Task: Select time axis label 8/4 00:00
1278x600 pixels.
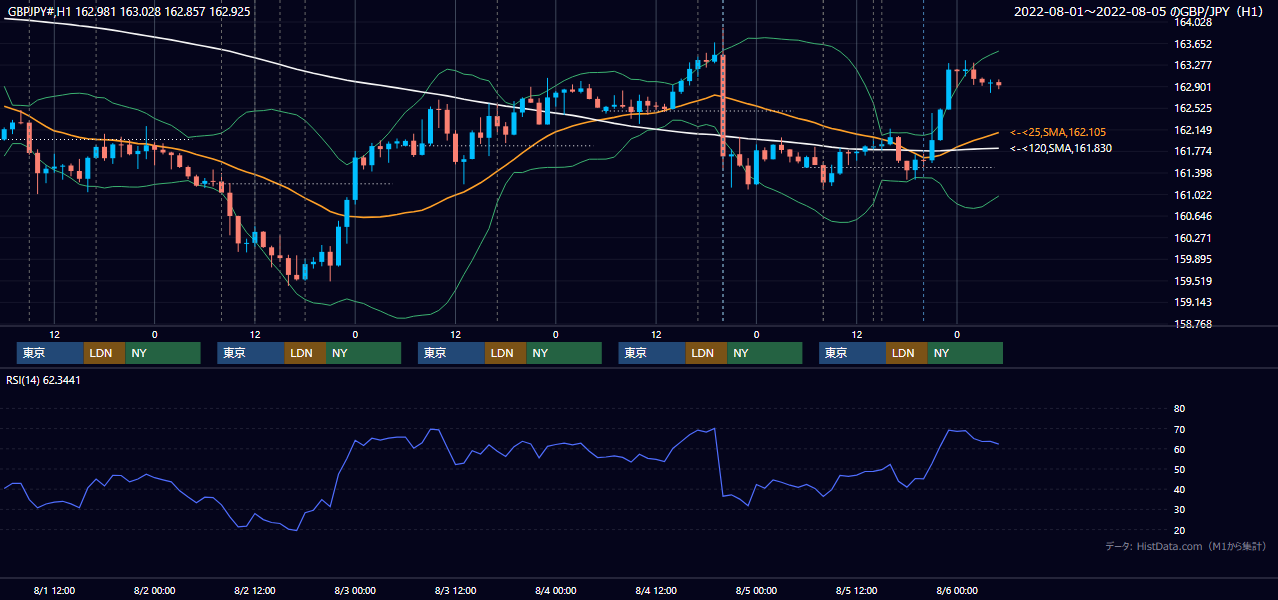Action: 556,590
